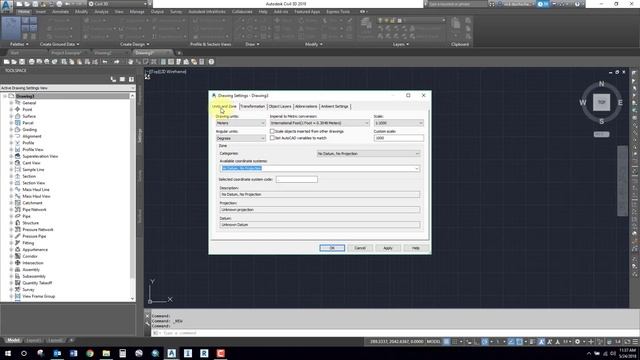The image size is (640, 360).
Task: Expand the Create Ground Data panel
Action: pos(60,44)
